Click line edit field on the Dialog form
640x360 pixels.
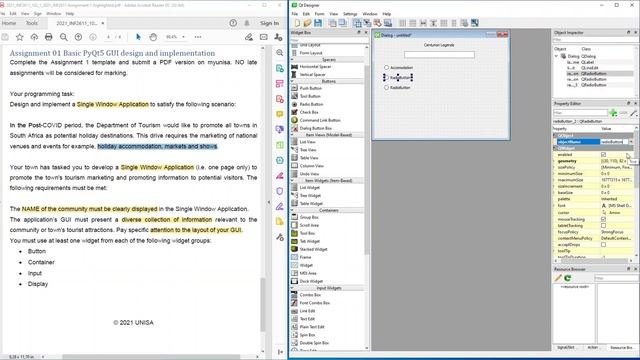pyautogui.click(x=439, y=55)
